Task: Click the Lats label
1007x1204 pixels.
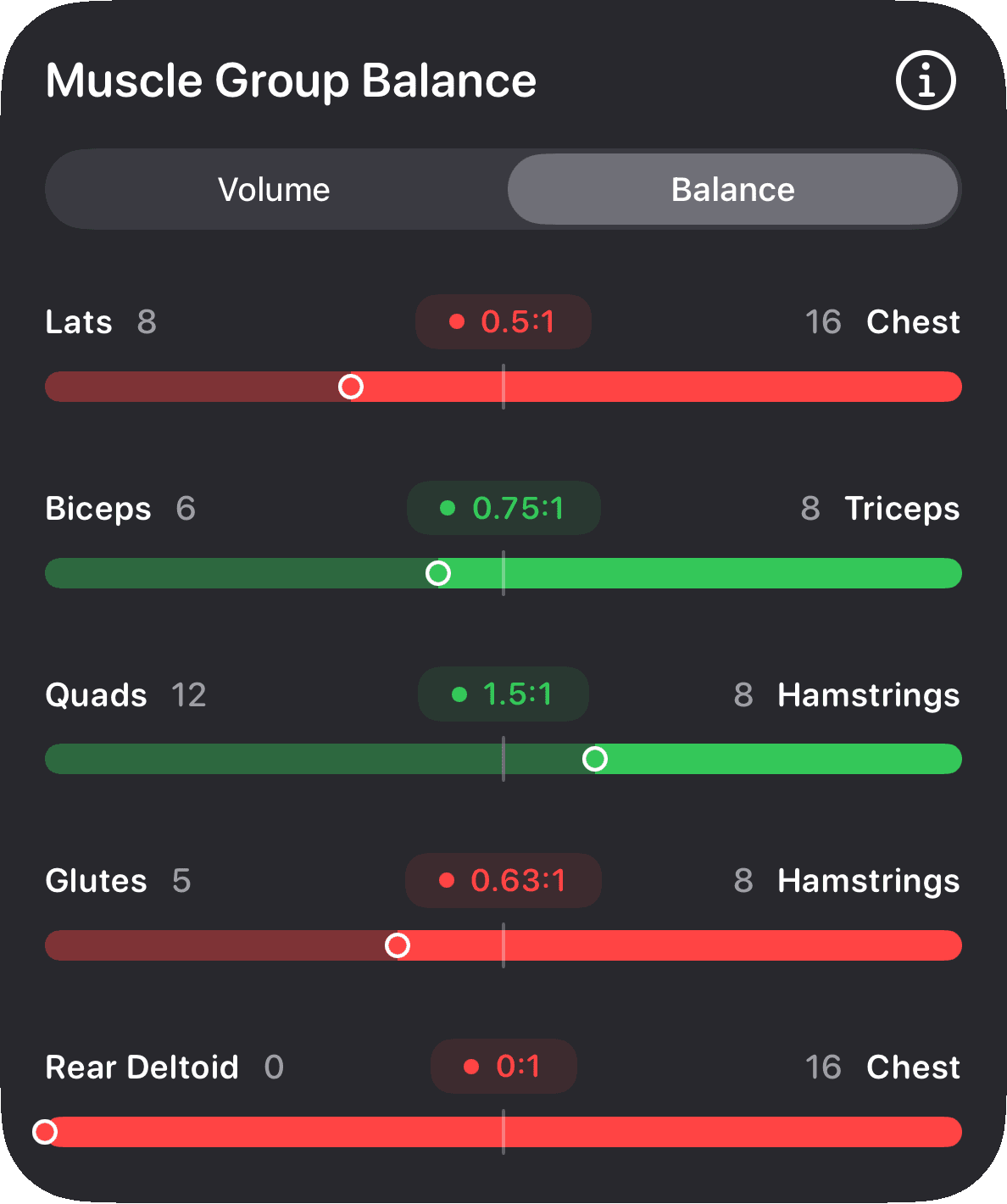Action: tap(79, 322)
